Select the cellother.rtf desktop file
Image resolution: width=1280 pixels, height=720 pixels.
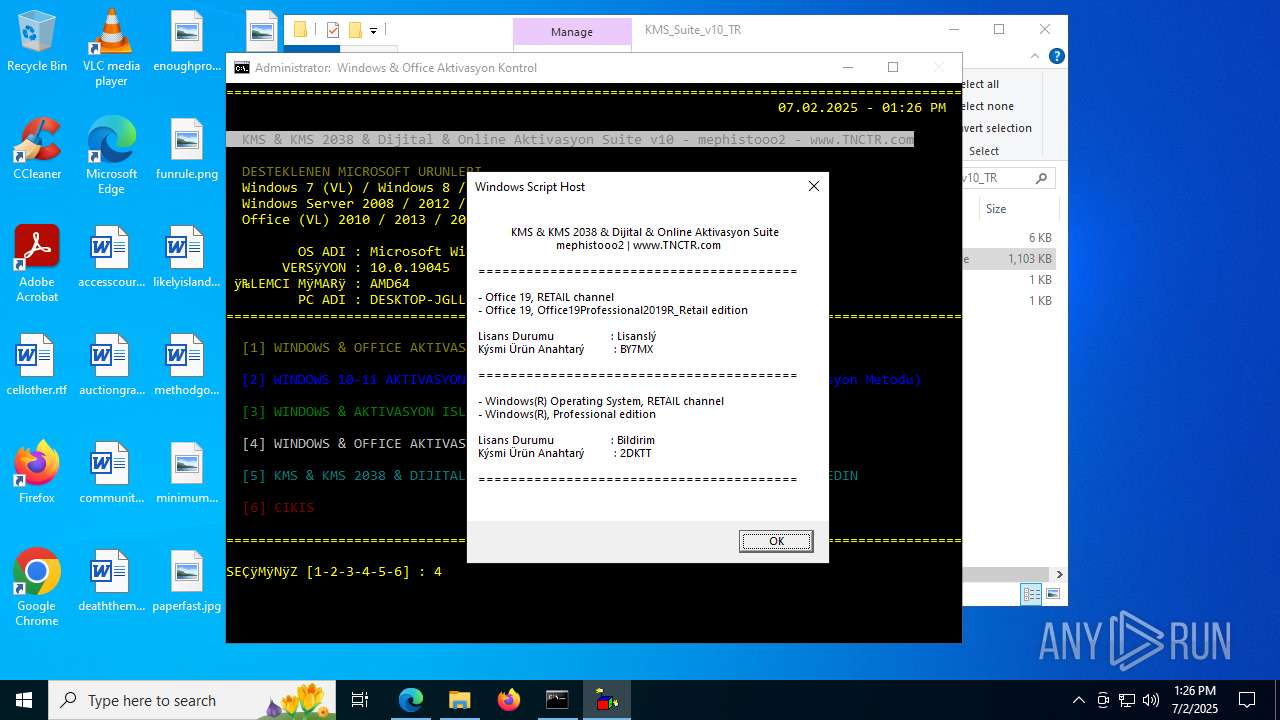(x=37, y=365)
